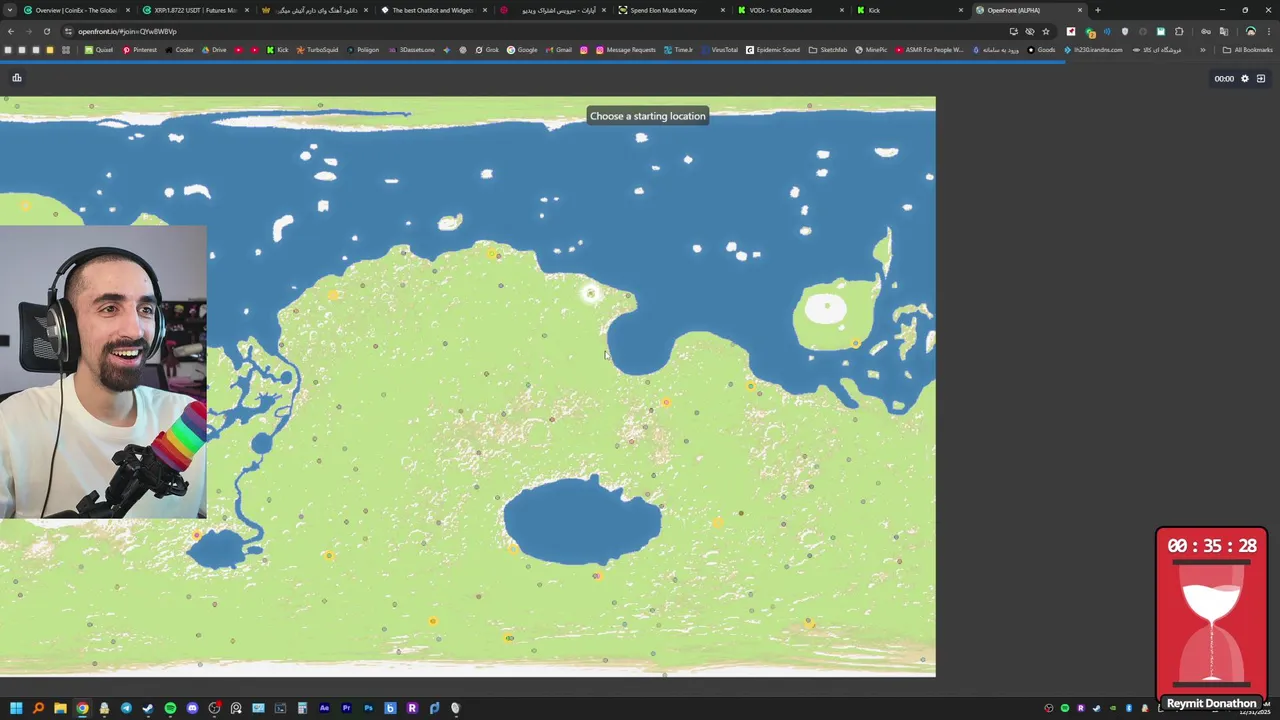Open the Poliigon bookmark
Screen dimensions: 1280x720
[x=364, y=49]
